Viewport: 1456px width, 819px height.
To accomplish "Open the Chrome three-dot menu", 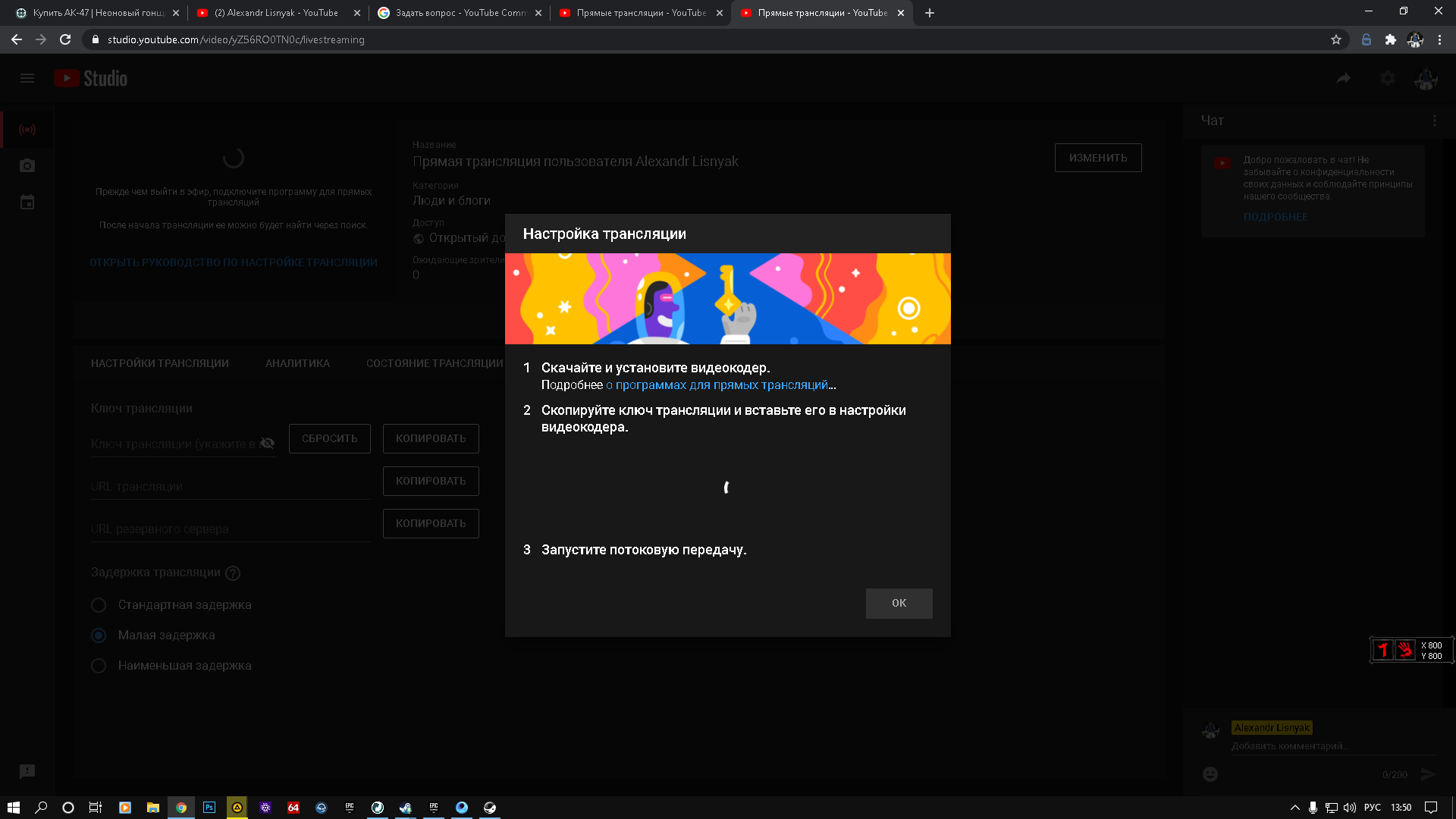I will pos(1439,39).
